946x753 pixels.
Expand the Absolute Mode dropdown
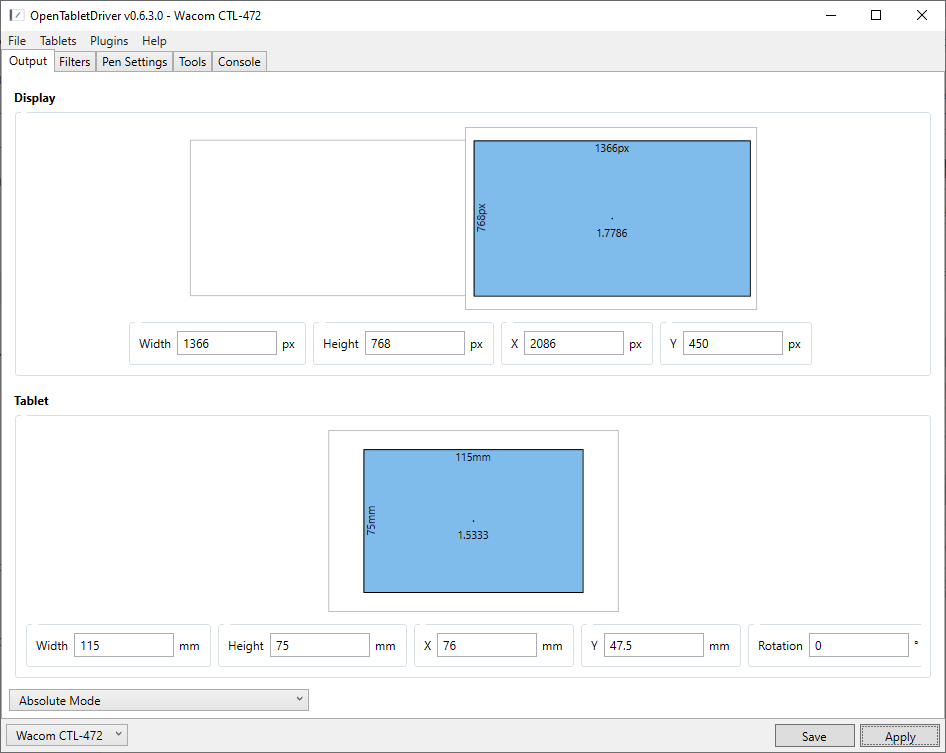pyautogui.click(x=158, y=700)
